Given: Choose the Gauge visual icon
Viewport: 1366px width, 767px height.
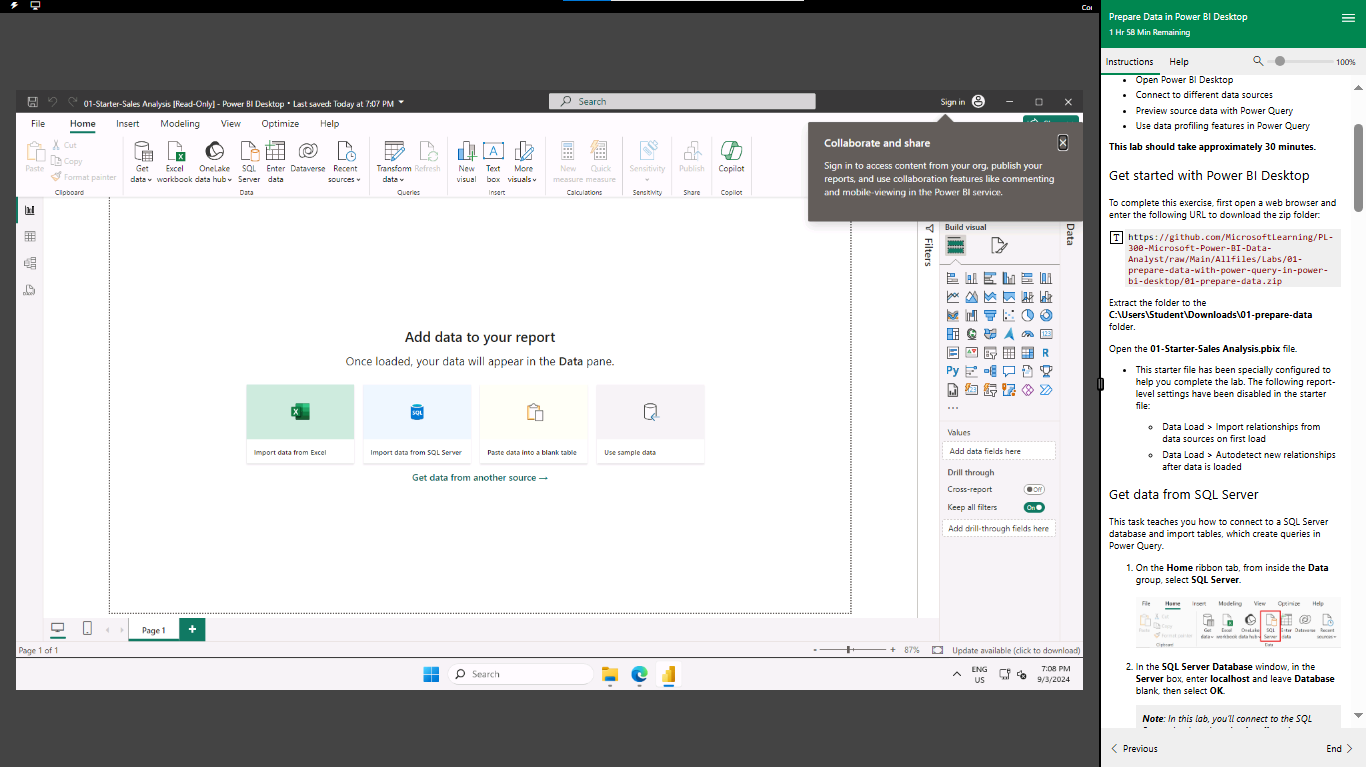Looking at the screenshot, I should click(x=1027, y=334).
